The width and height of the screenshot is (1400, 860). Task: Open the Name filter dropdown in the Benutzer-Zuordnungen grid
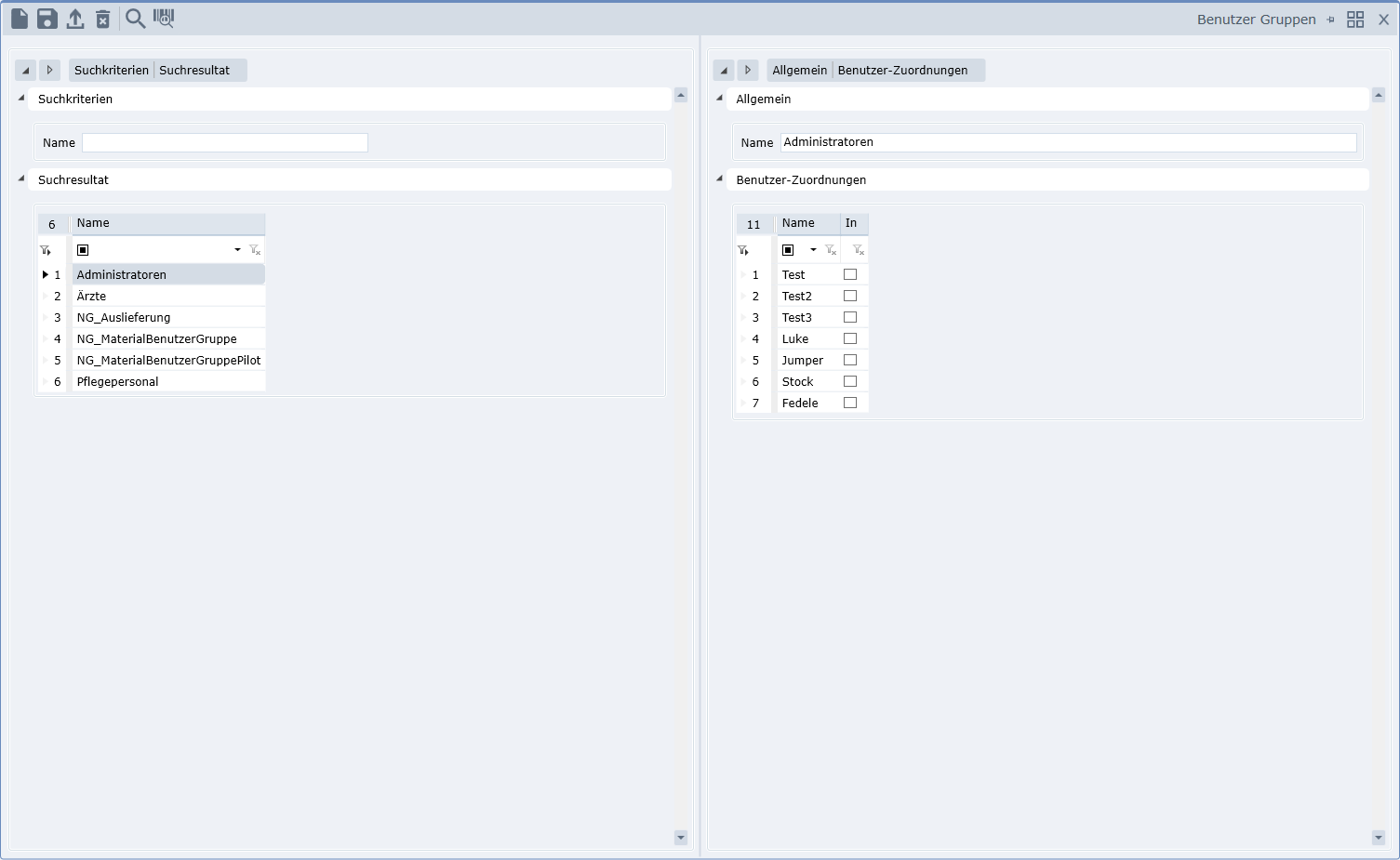pos(813,250)
